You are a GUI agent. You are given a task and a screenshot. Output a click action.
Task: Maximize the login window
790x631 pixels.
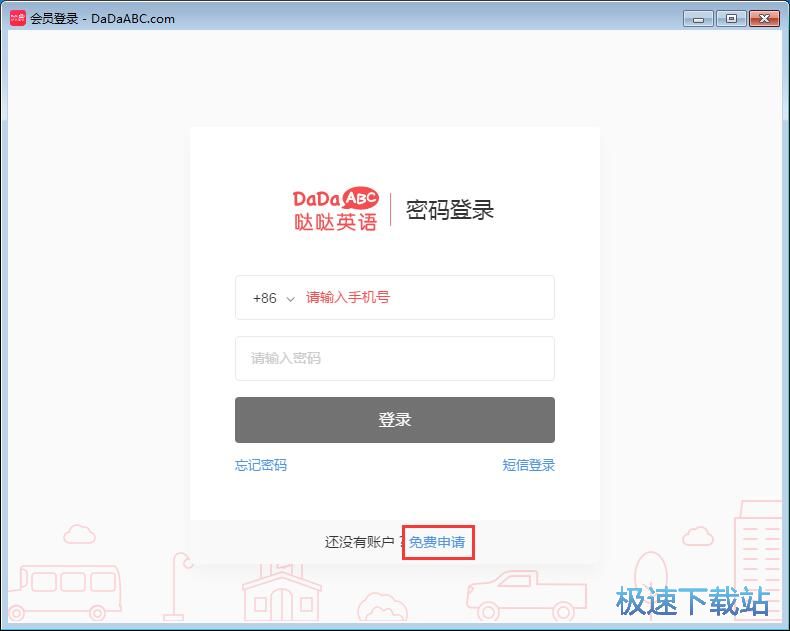click(x=731, y=19)
